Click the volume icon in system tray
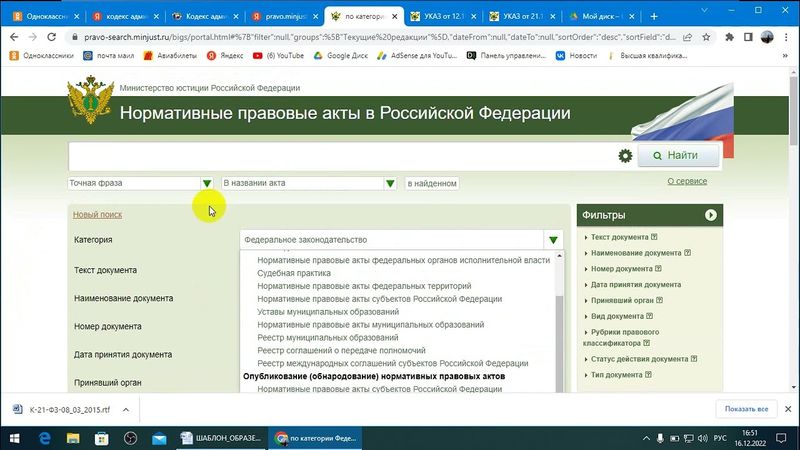 (x=703, y=438)
